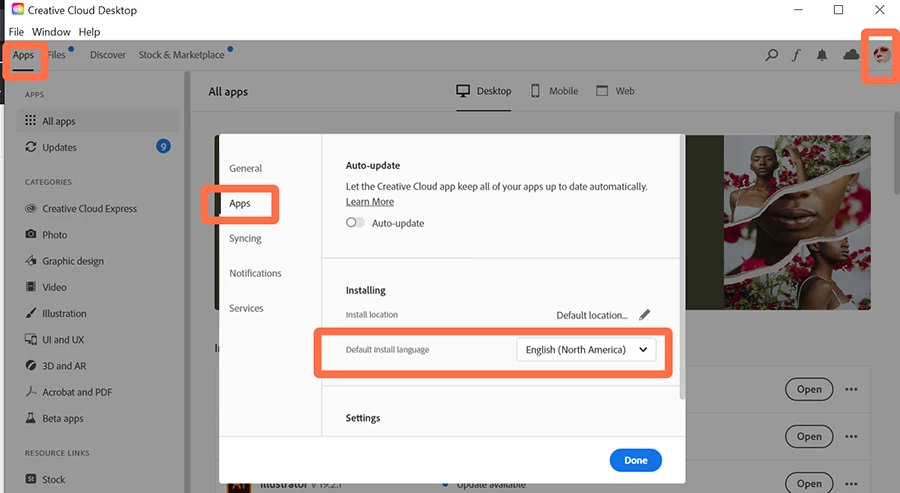Open Syncing preferences section

[x=245, y=238]
